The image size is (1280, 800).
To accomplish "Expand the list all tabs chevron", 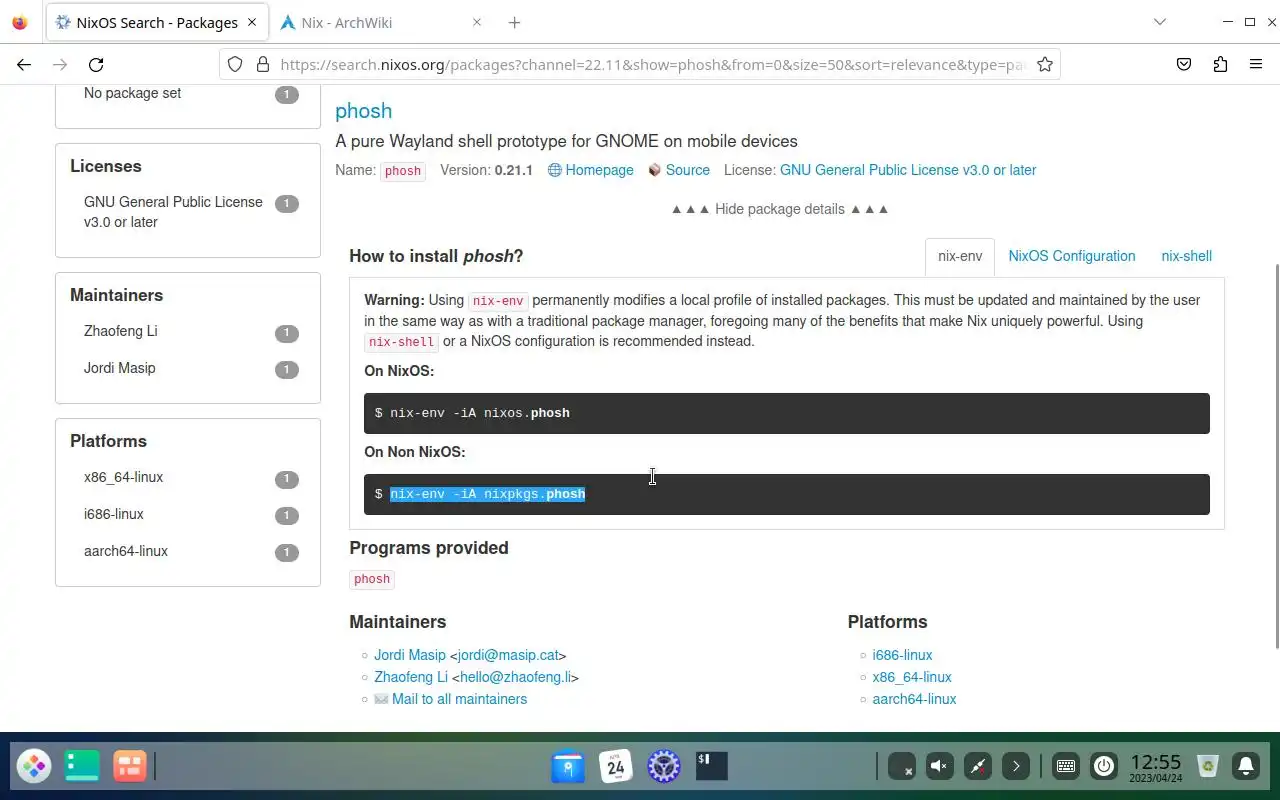I will [x=1160, y=22].
